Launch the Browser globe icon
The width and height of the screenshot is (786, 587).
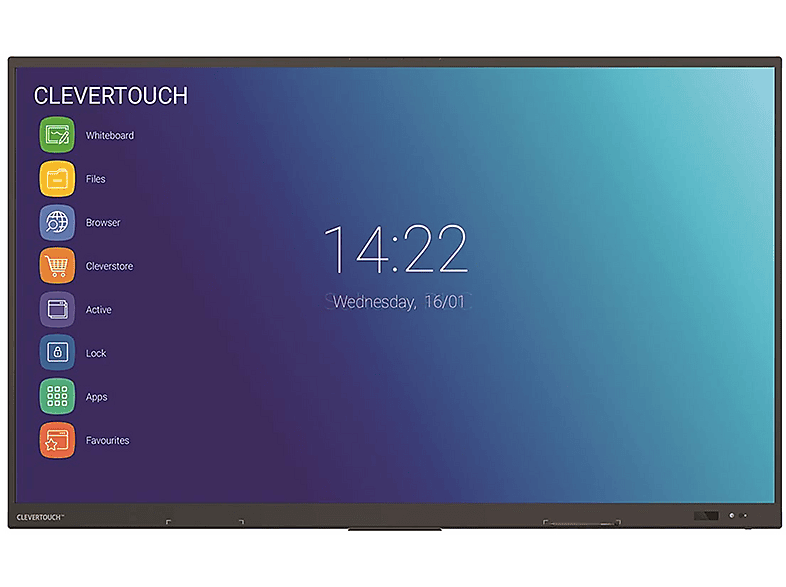[x=57, y=222]
